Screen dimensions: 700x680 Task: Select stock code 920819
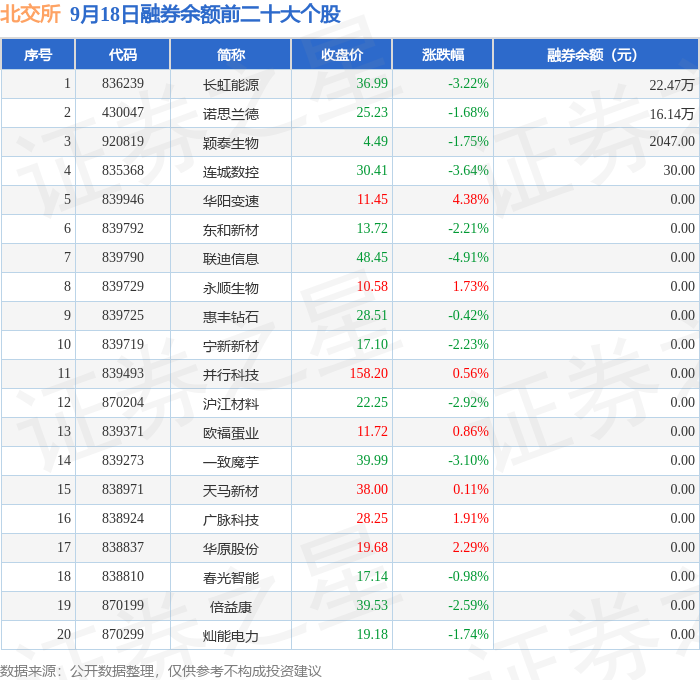[123, 142]
